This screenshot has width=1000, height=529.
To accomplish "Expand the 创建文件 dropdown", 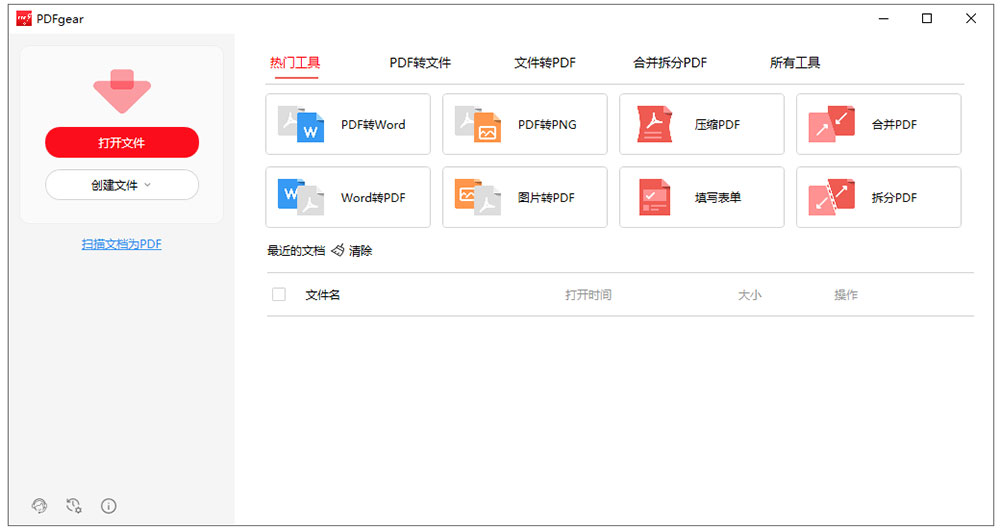I will (x=122, y=185).
